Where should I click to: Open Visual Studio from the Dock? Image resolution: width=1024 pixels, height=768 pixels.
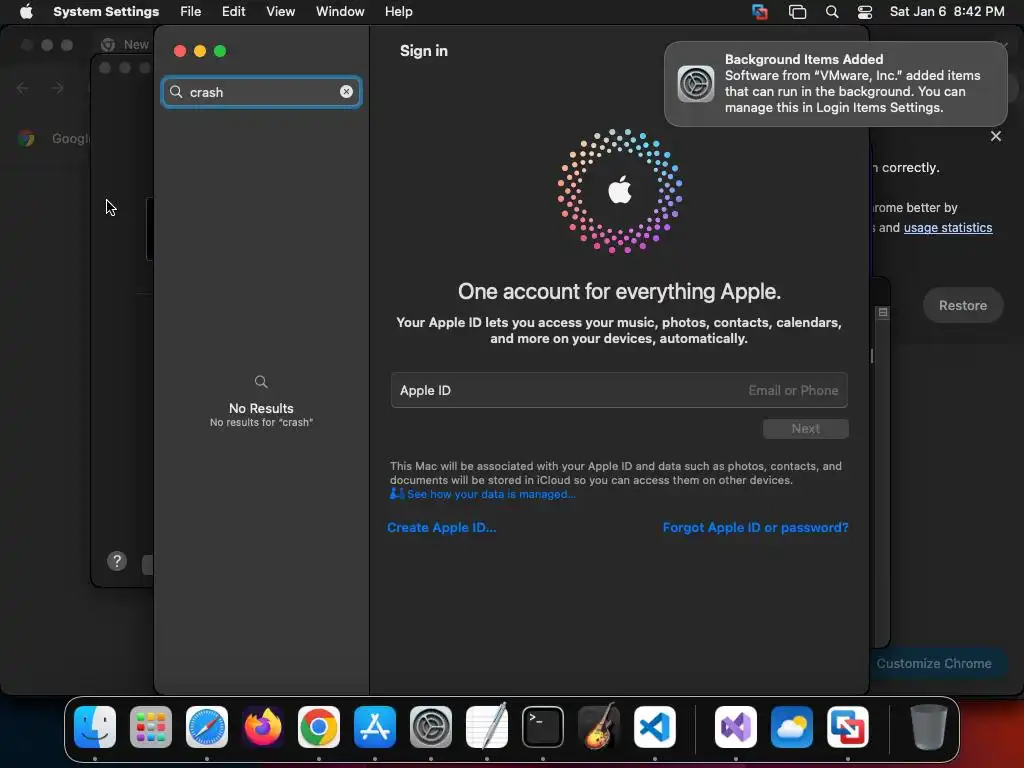(x=736, y=726)
